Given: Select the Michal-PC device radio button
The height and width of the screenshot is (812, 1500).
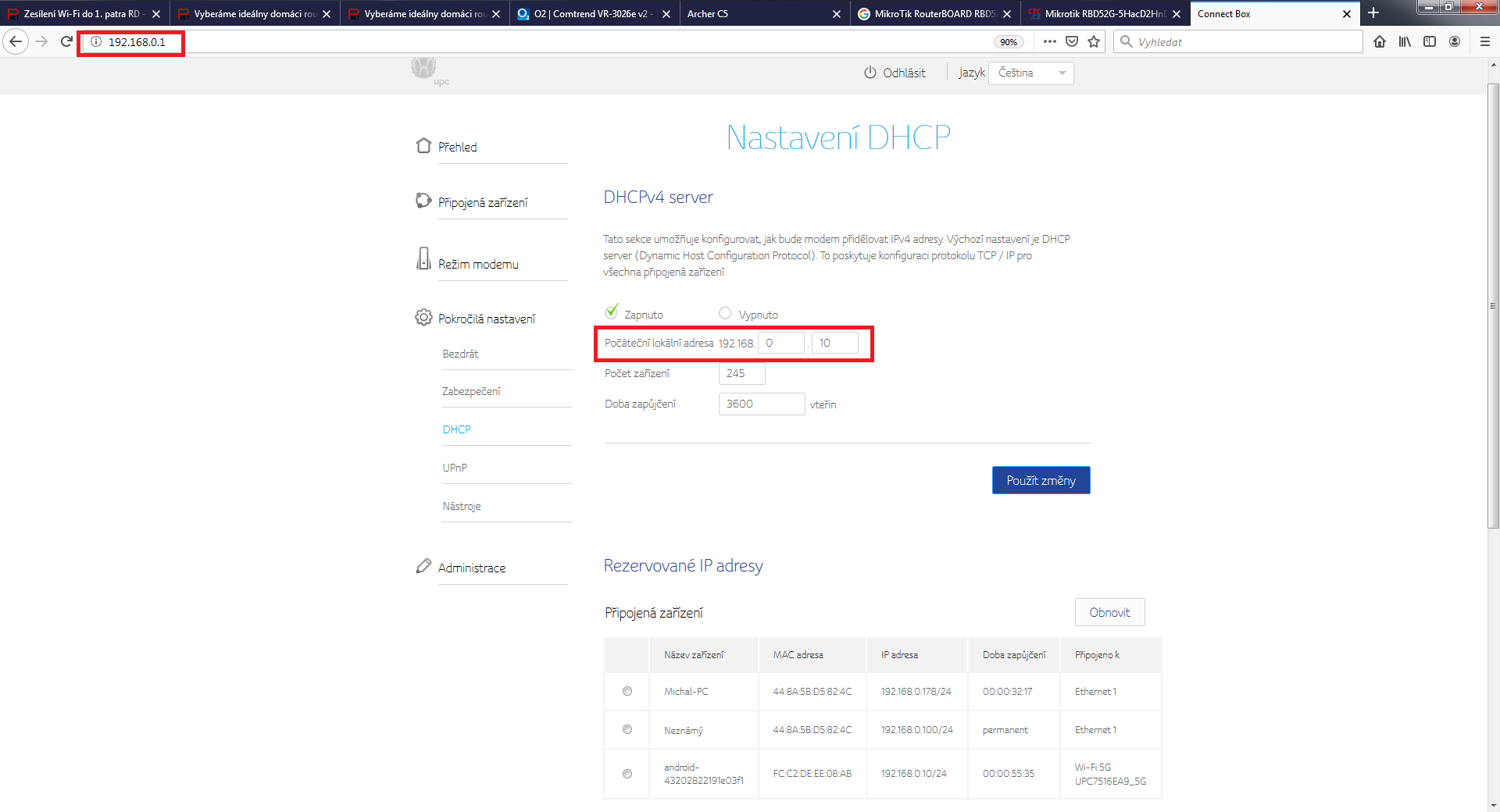Looking at the screenshot, I should click(627, 691).
